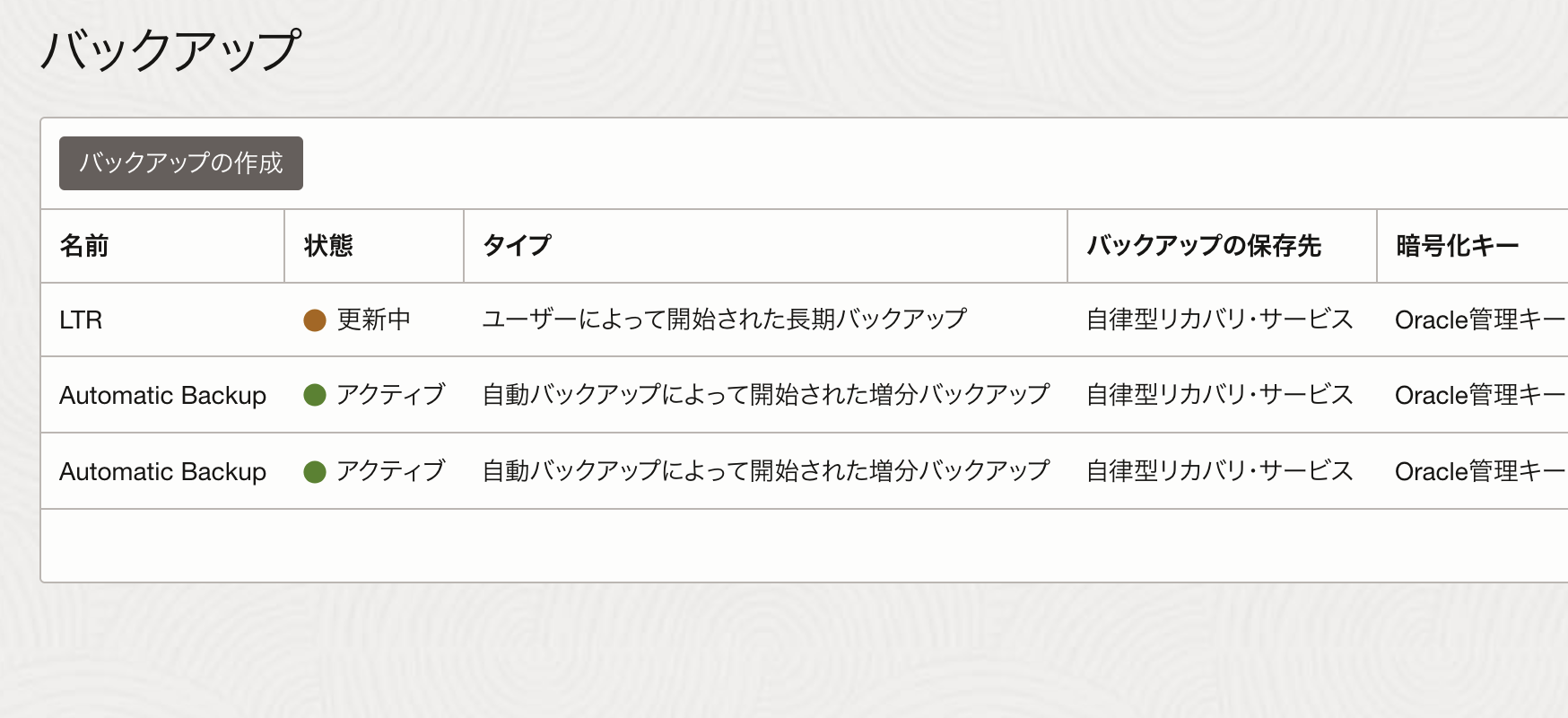Click the bottom Automatic Backup's green status icon

click(315, 471)
